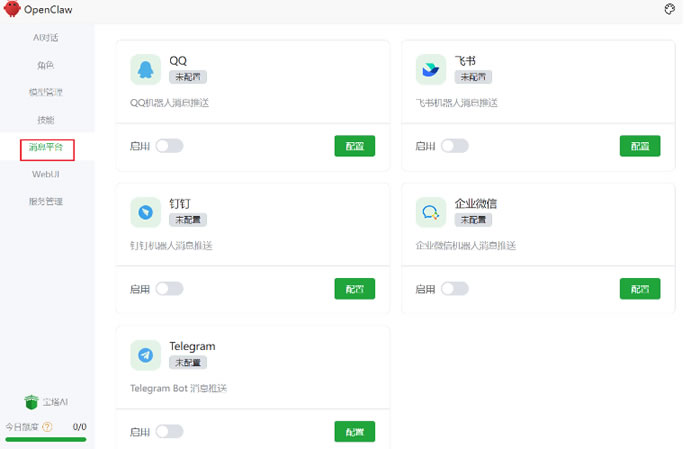The height and width of the screenshot is (449, 700).
Task: Open 配置 for Telegram
Action: click(354, 432)
